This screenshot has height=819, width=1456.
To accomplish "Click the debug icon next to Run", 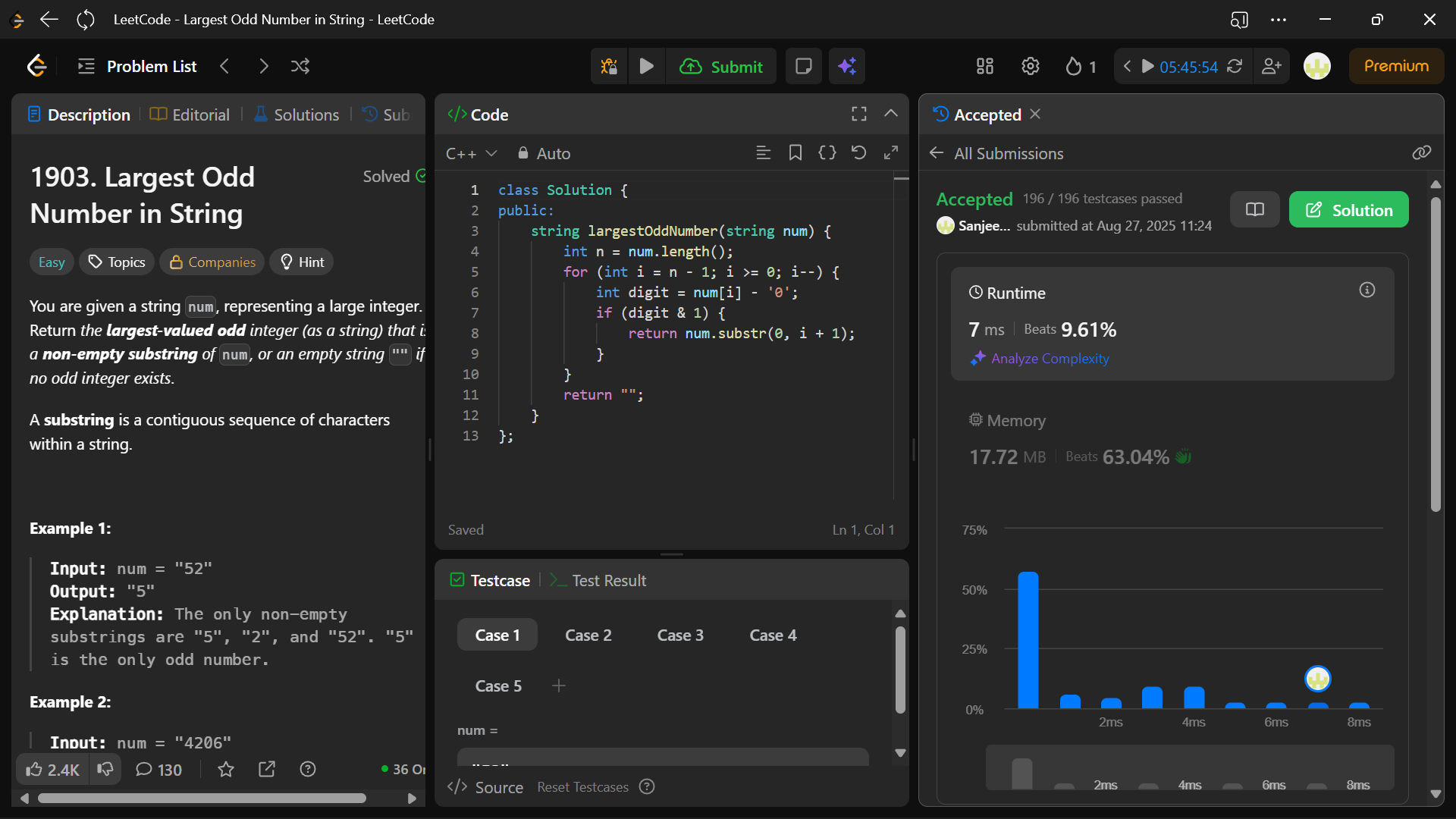I will coord(608,66).
